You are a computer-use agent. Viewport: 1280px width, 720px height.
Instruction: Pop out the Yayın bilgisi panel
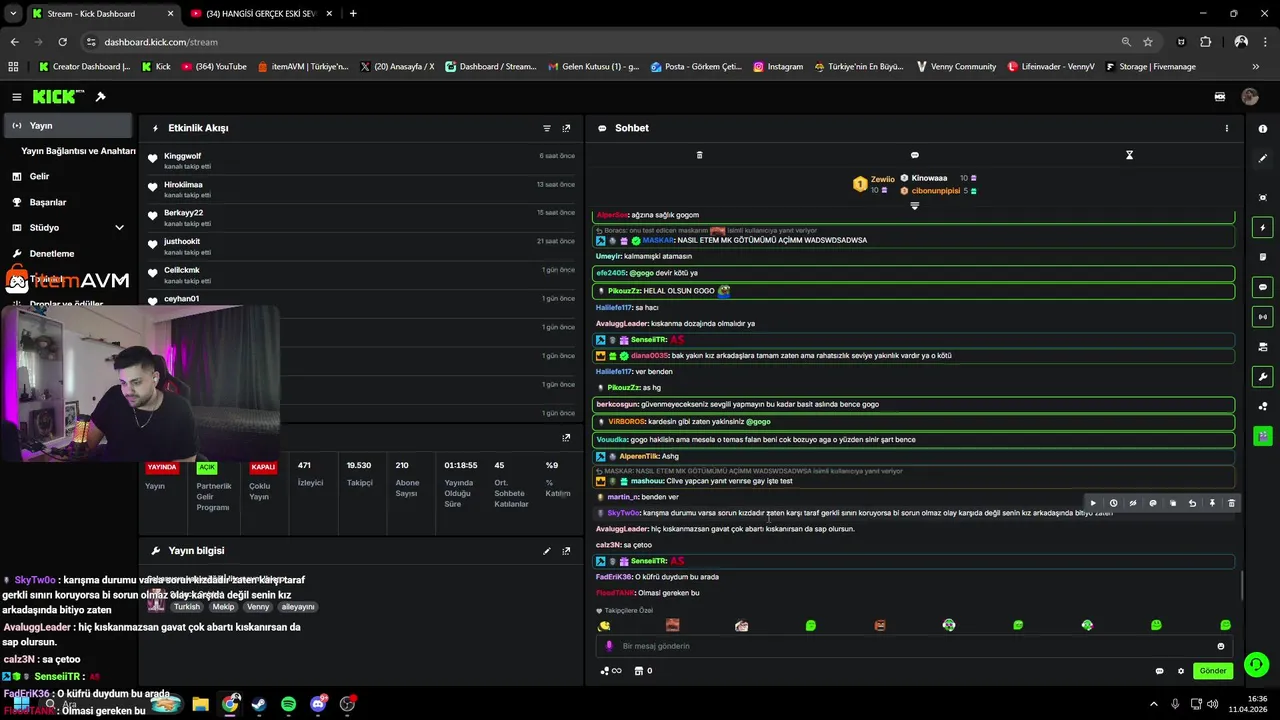tap(566, 551)
